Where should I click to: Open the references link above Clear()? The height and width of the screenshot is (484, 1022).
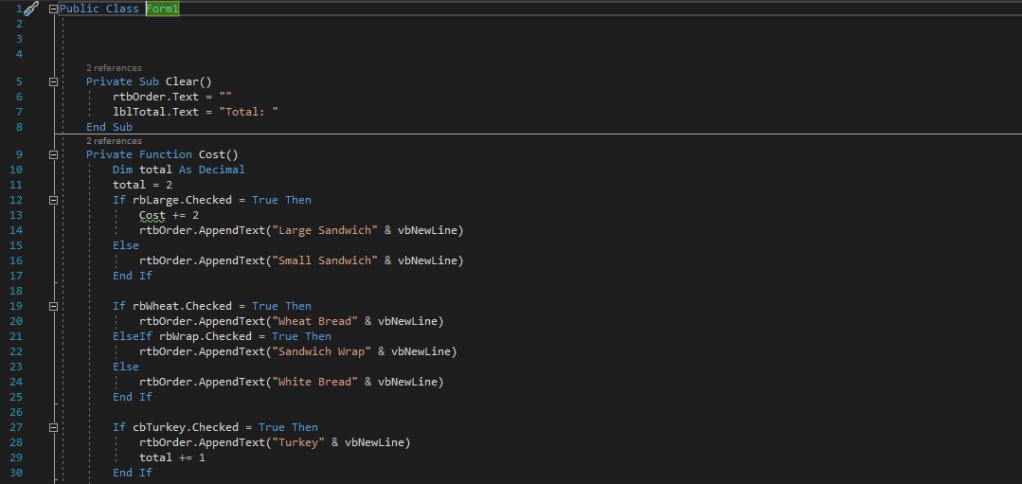pyautogui.click(x=113, y=68)
